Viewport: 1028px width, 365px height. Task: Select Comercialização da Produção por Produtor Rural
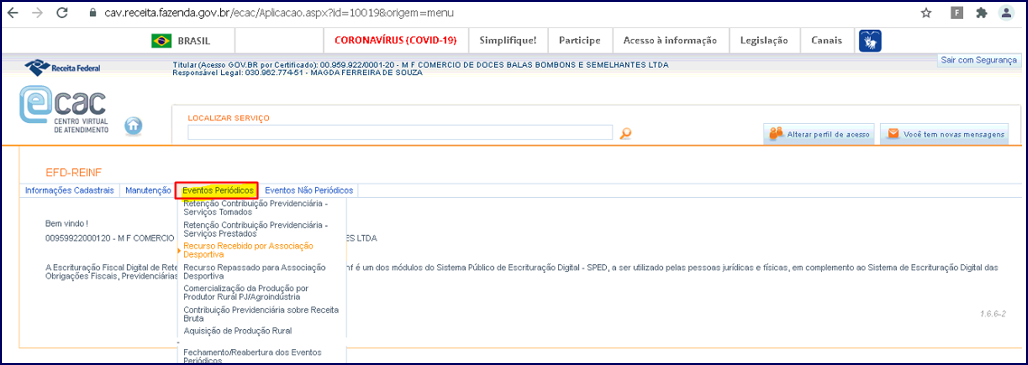pos(246,292)
